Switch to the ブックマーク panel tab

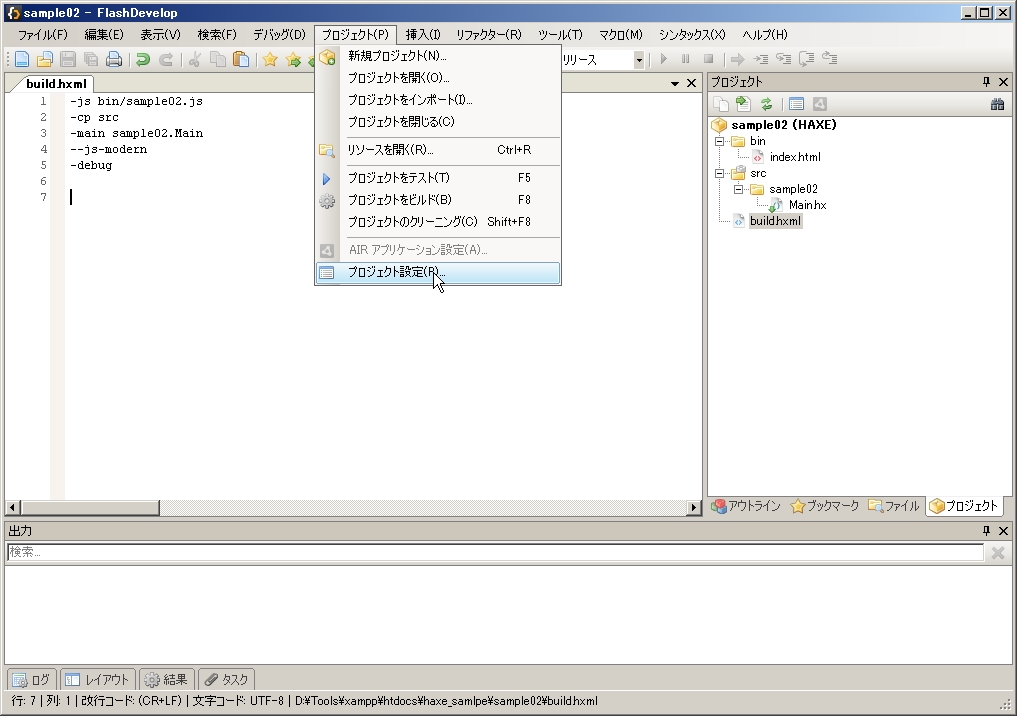(x=825, y=506)
